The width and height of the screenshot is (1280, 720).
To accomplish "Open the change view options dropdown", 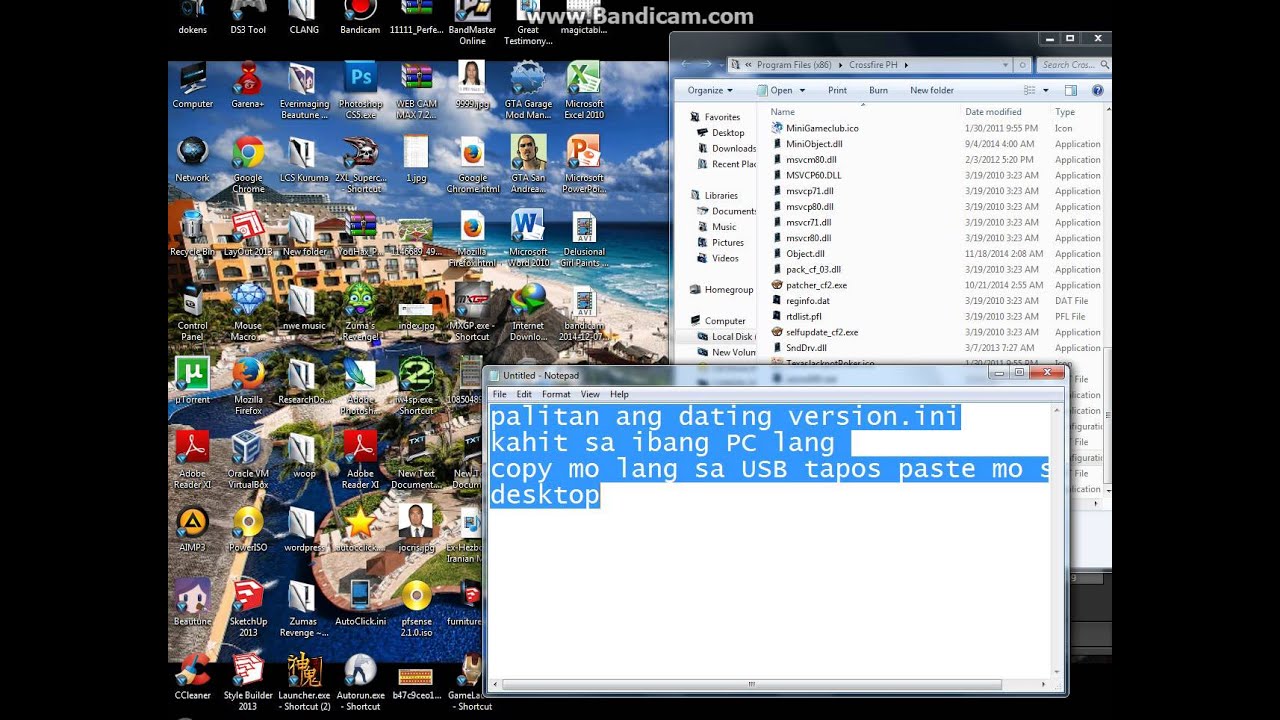I will pyautogui.click(x=1048, y=90).
